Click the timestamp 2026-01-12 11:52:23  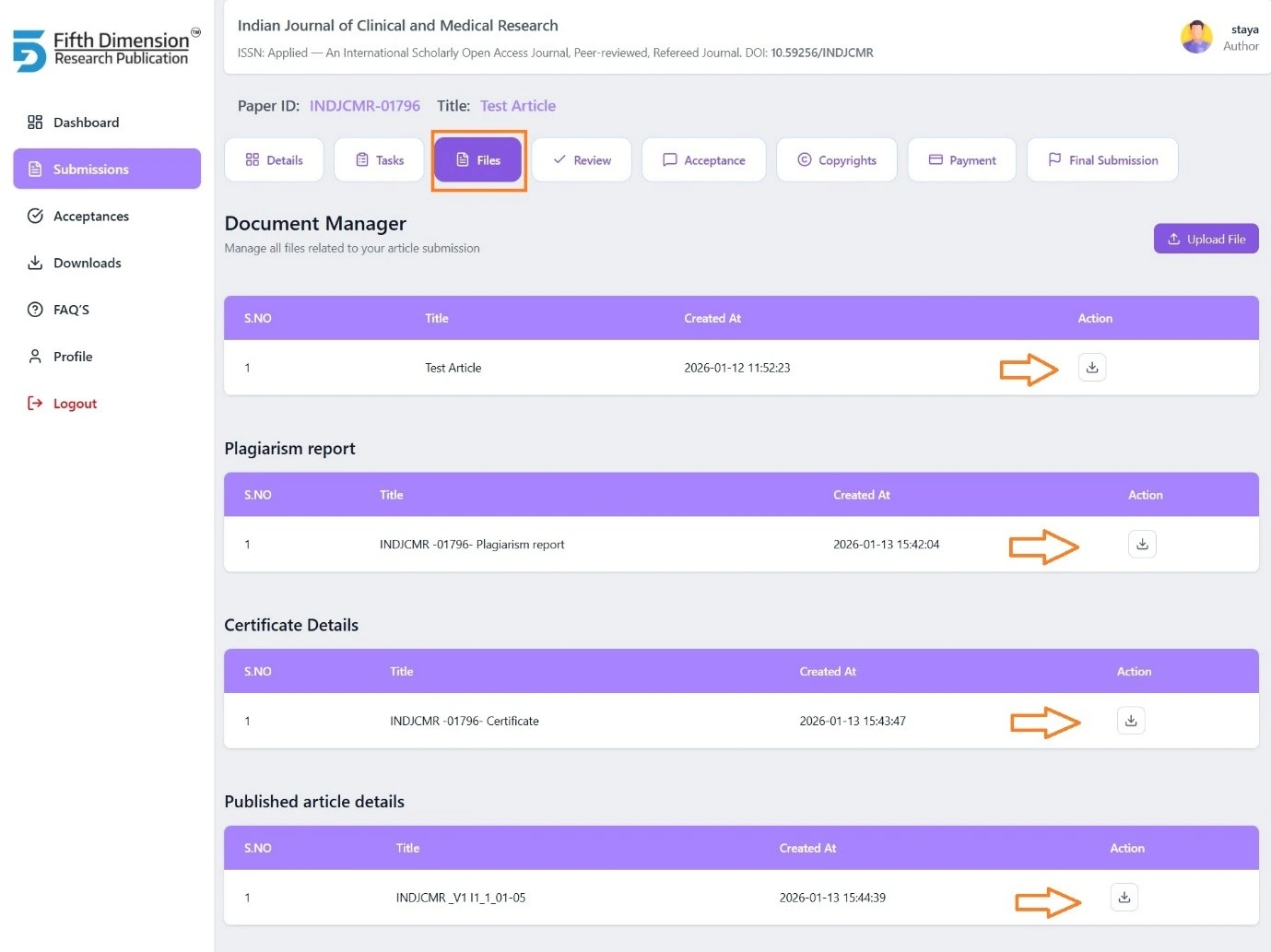737,368
